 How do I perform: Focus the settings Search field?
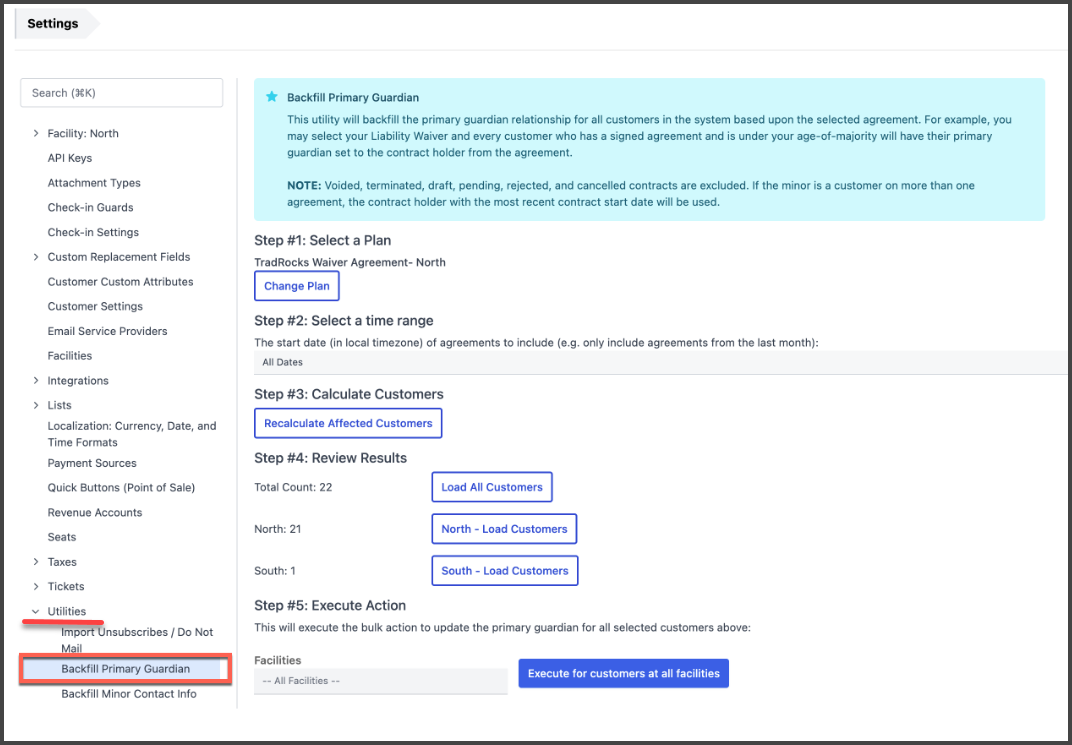tap(121, 93)
